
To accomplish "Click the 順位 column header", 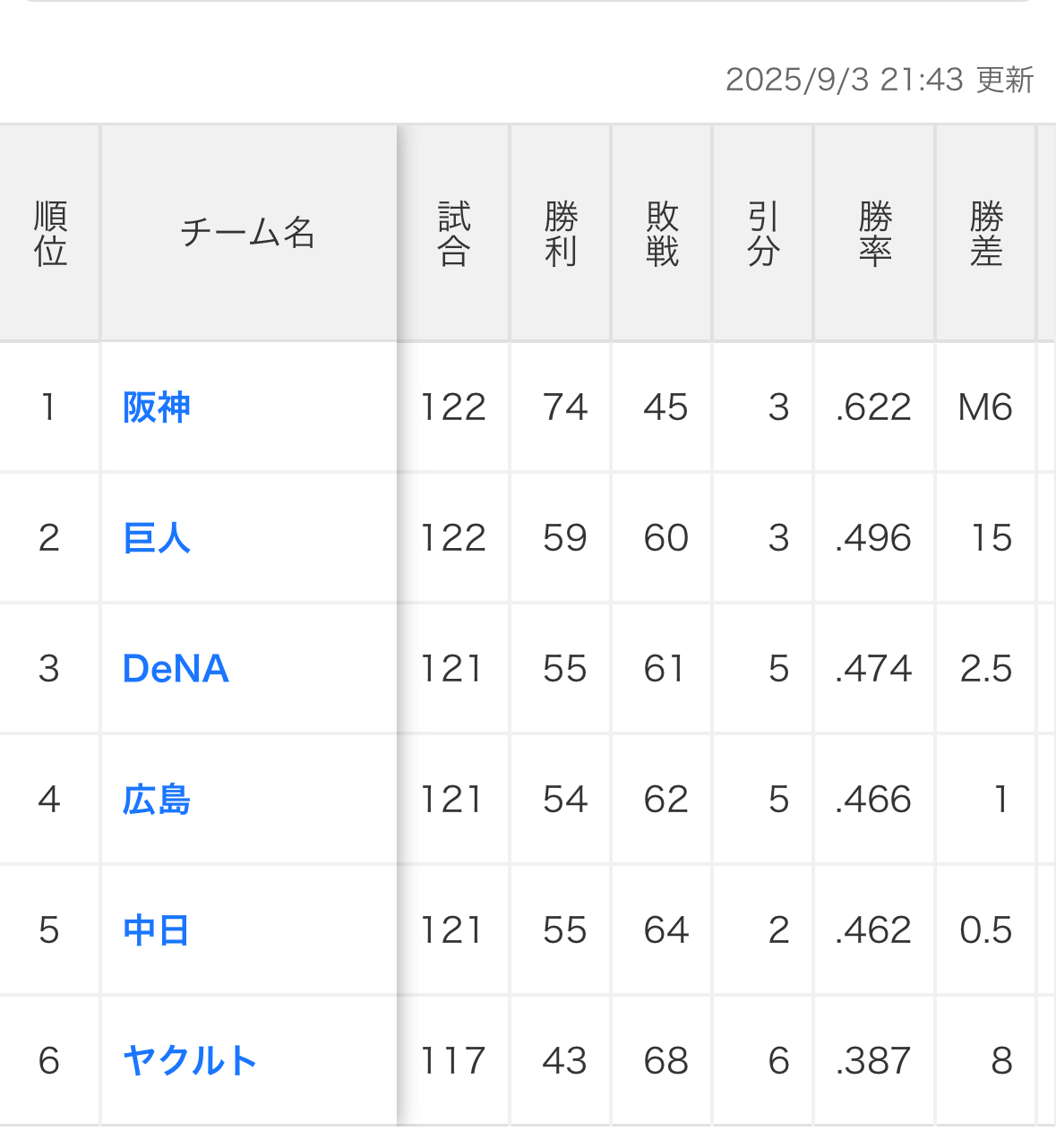I will click(50, 234).
